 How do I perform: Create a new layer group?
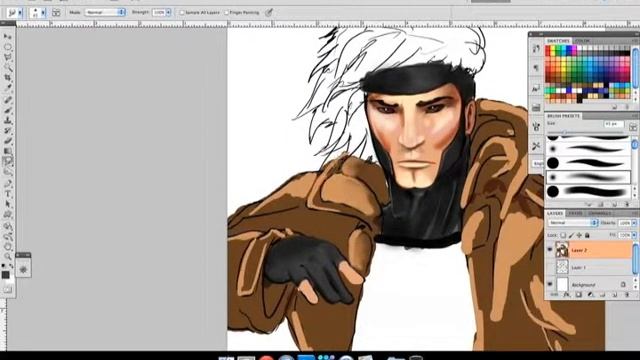click(x=602, y=295)
